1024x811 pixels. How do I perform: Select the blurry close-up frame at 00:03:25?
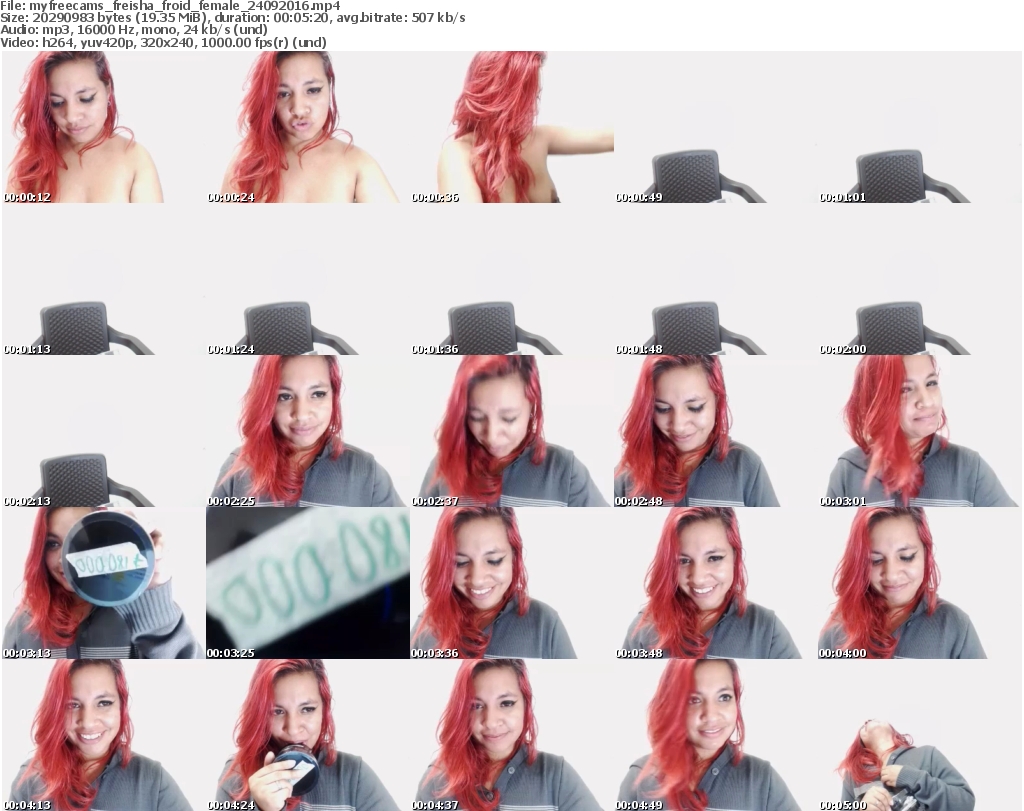pyautogui.click(x=308, y=584)
